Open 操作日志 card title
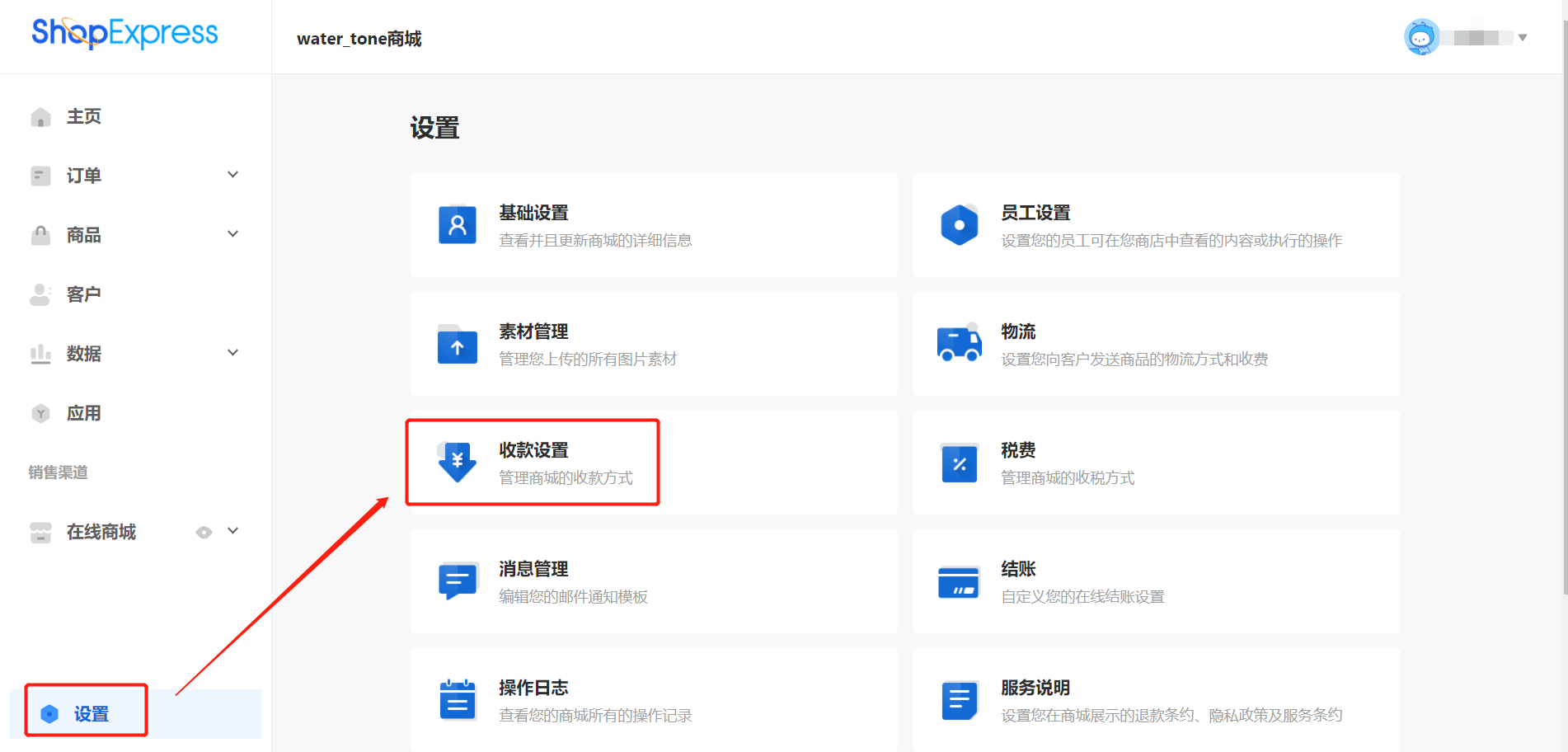The width and height of the screenshot is (1568, 752). click(x=533, y=688)
